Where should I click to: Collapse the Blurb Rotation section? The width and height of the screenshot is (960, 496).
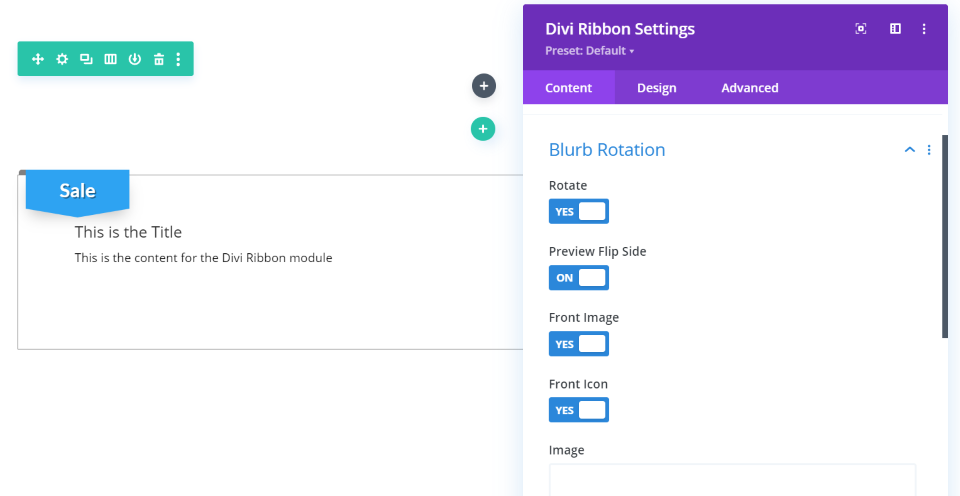click(909, 150)
